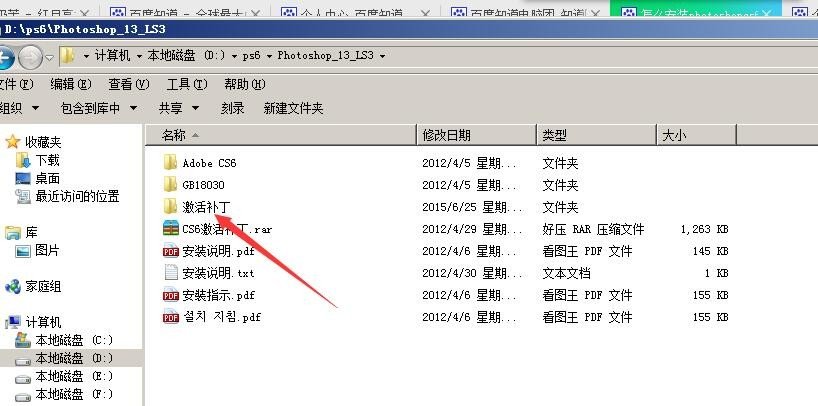Viewport: 818px width, 406px height.
Task: Select the 激活补丁 folder icon
Action: 170,207
